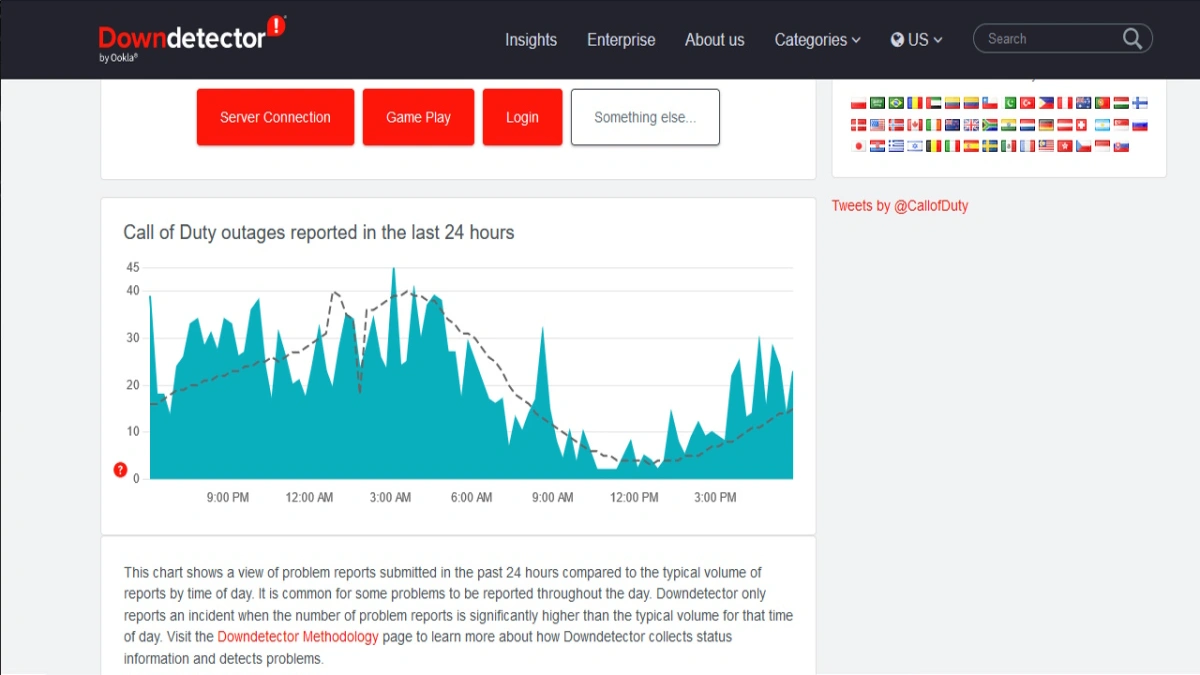This screenshot has height=675, width=1200.
Task: Select the Brazil flag icon
Action: click(896, 103)
